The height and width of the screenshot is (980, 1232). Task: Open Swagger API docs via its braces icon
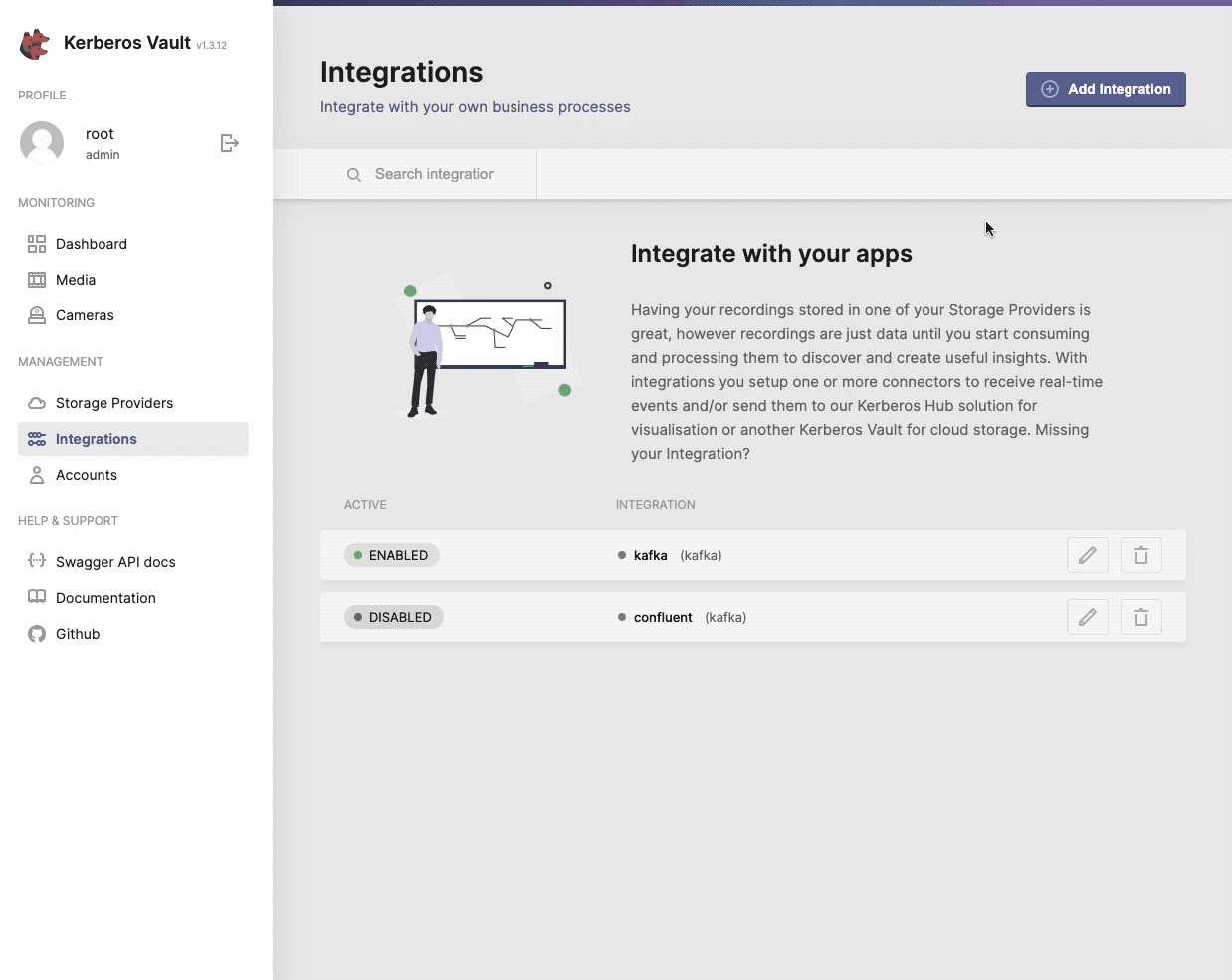(x=37, y=561)
